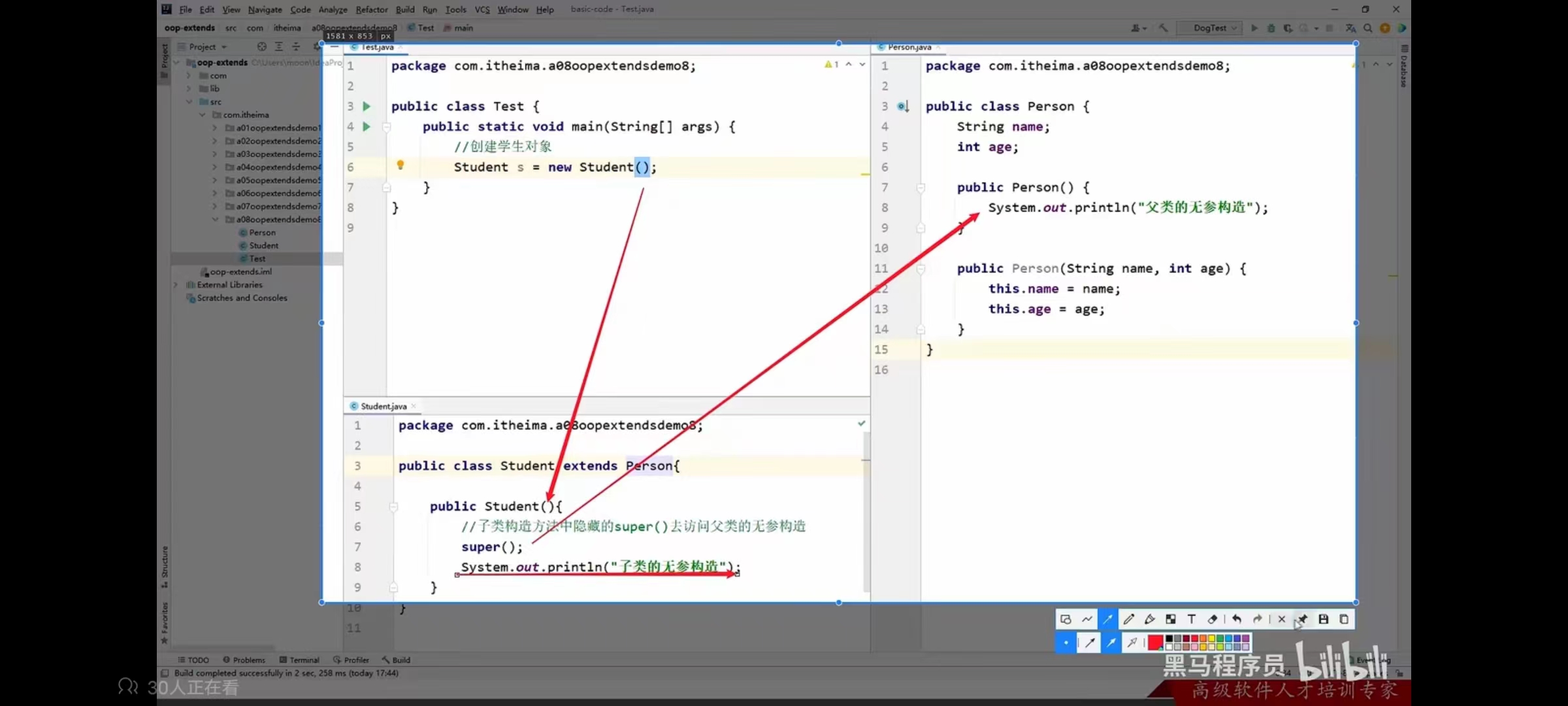Open the DogTest run configuration dropdown

coord(1215,28)
